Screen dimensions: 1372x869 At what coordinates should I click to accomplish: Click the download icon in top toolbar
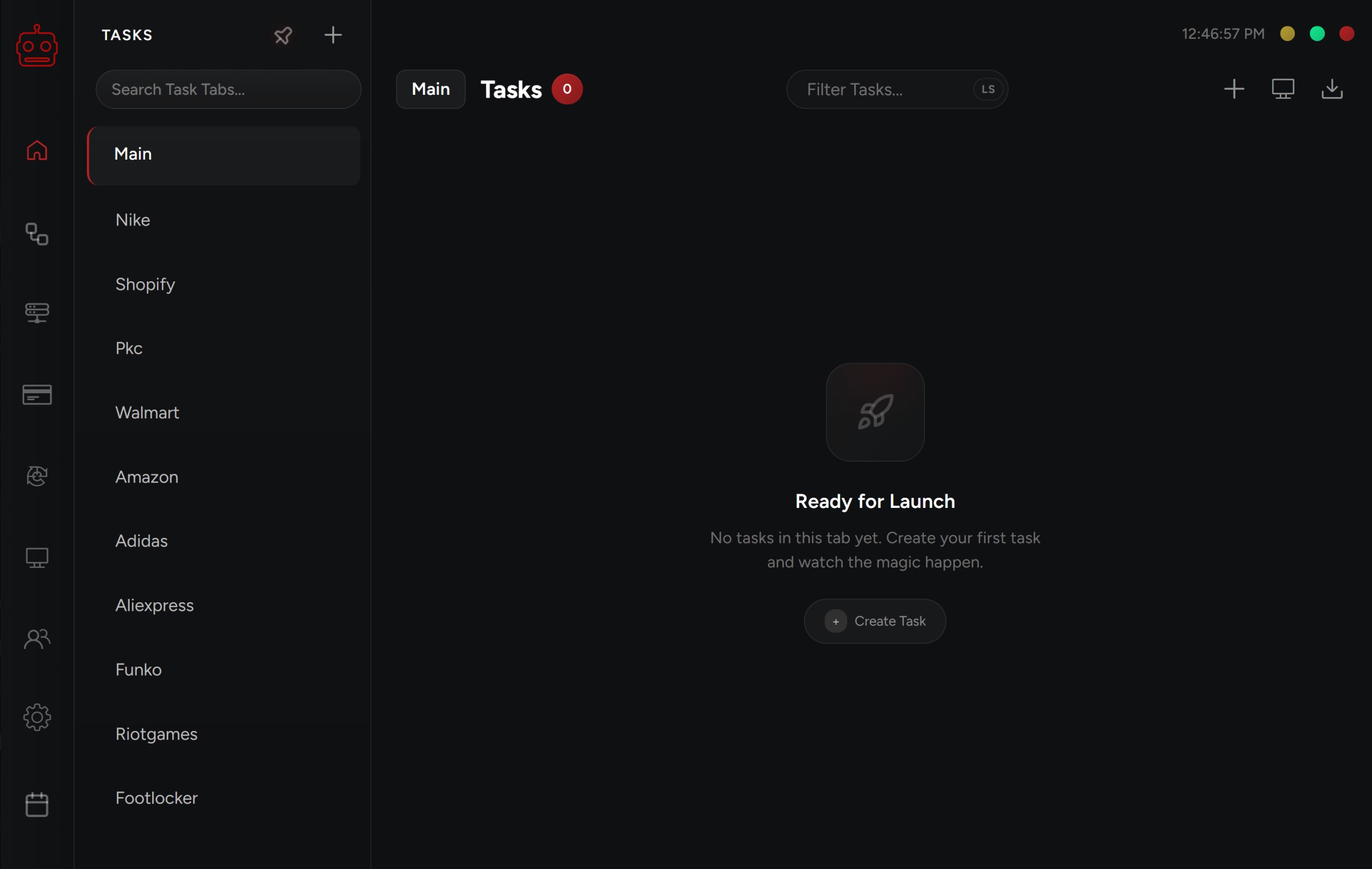(1332, 89)
